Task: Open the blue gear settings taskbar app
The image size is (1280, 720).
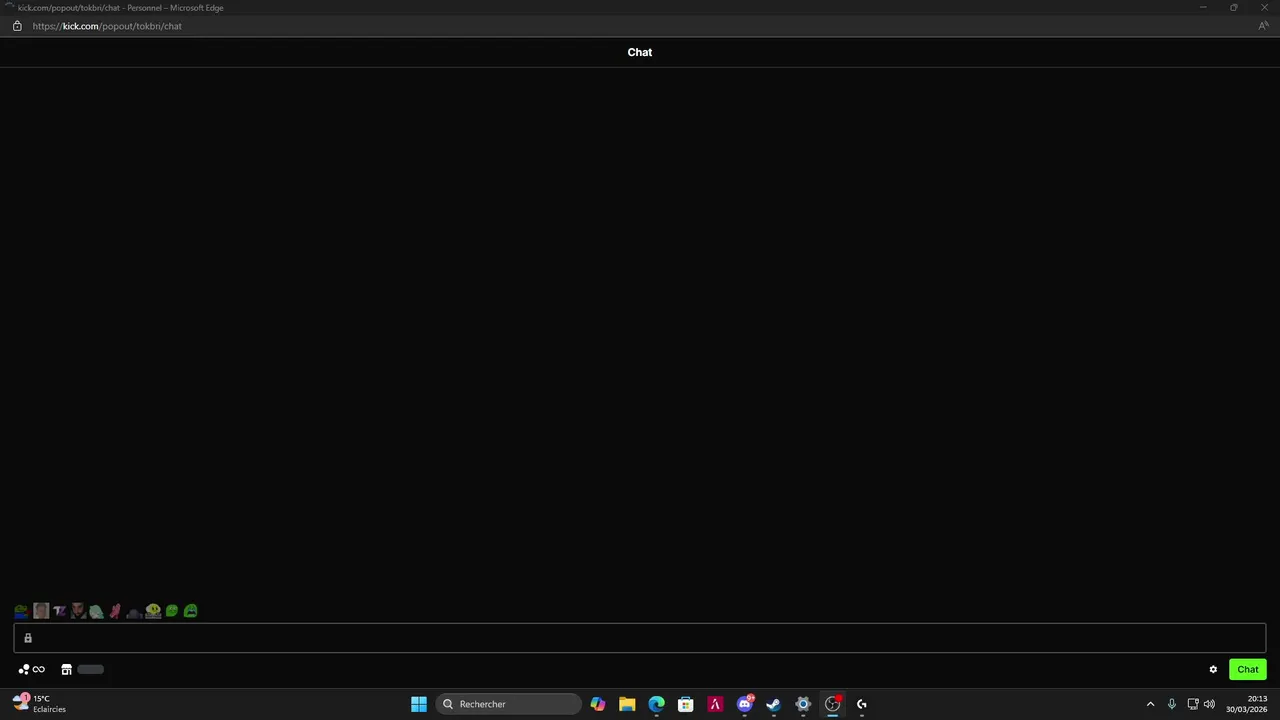Action: (803, 704)
